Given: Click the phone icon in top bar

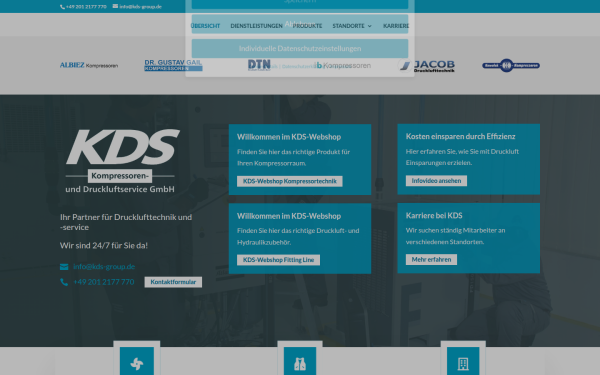Looking at the screenshot, I should [62, 7].
